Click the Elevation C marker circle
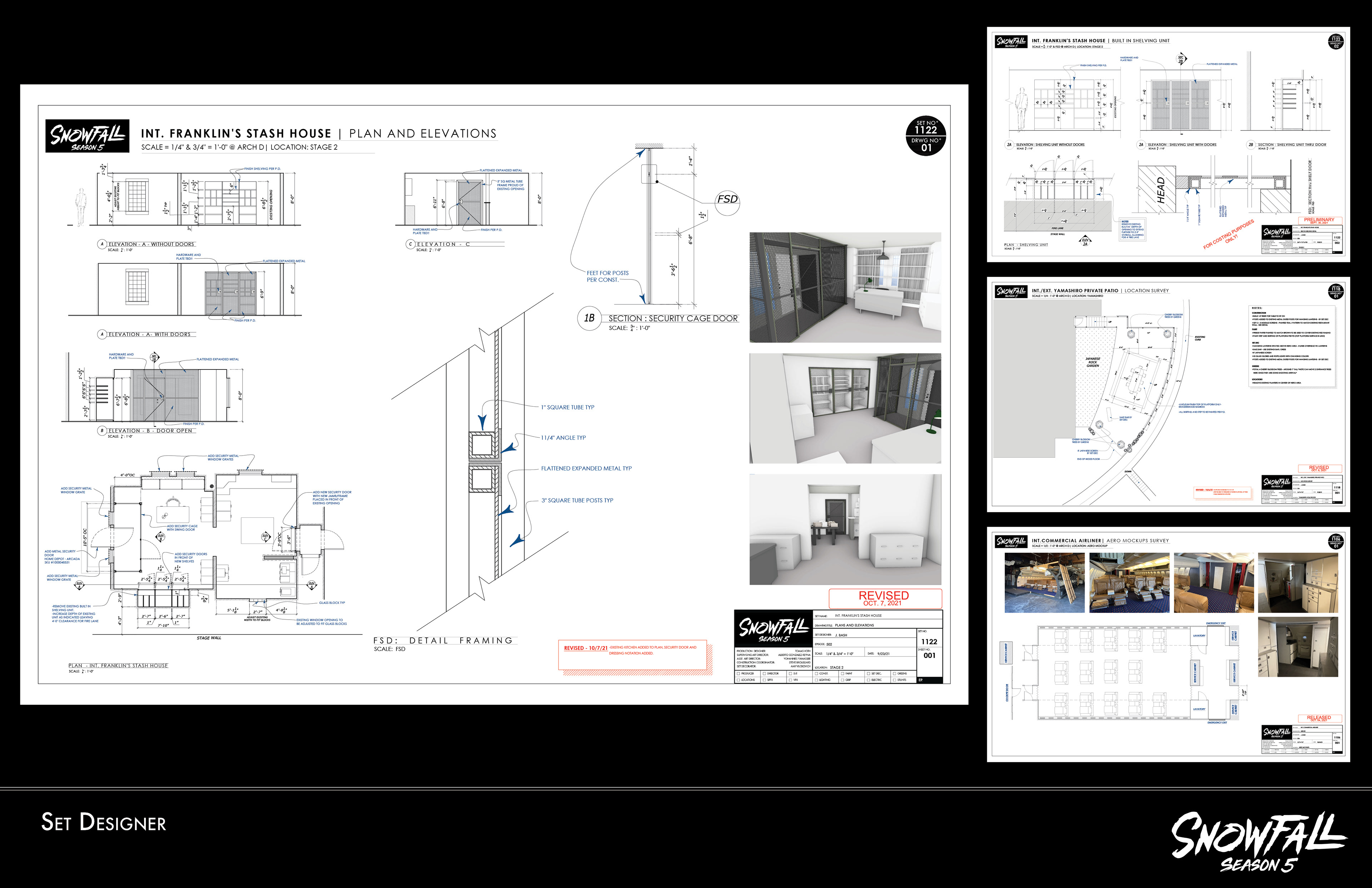Image resolution: width=1372 pixels, height=888 pixels. coord(411,244)
